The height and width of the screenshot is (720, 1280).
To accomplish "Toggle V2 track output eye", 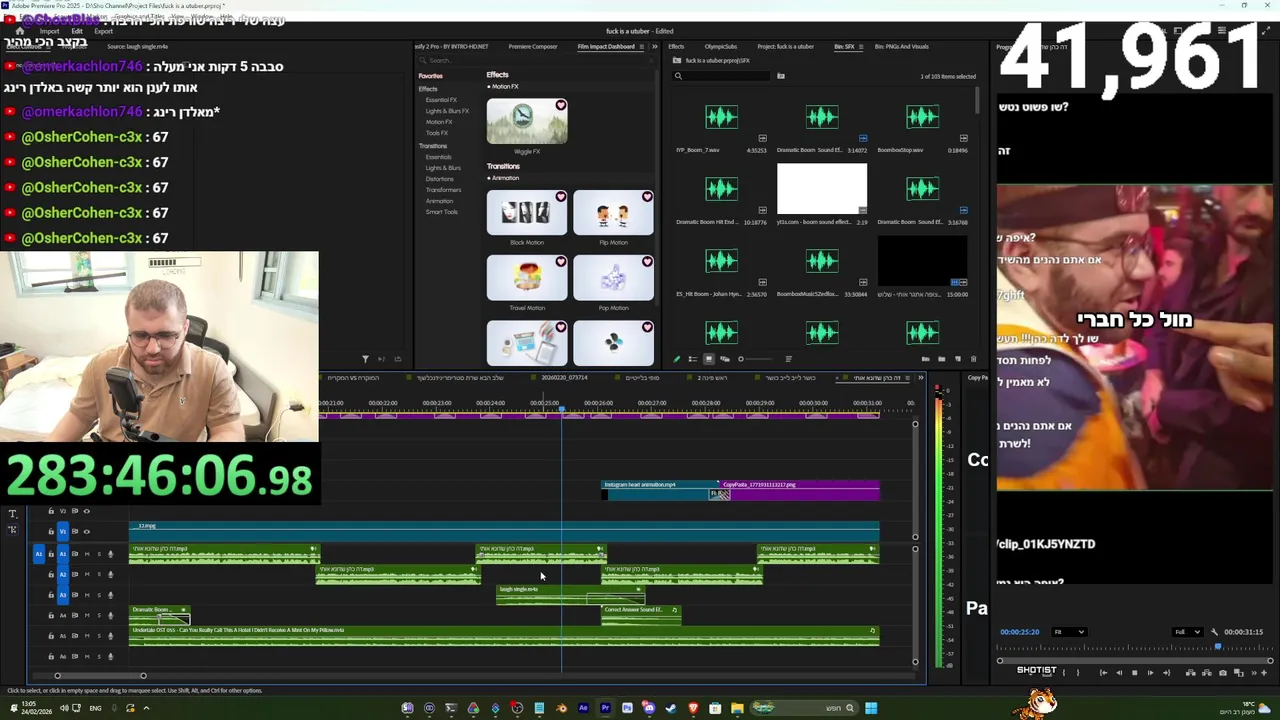I will (x=87, y=511).
